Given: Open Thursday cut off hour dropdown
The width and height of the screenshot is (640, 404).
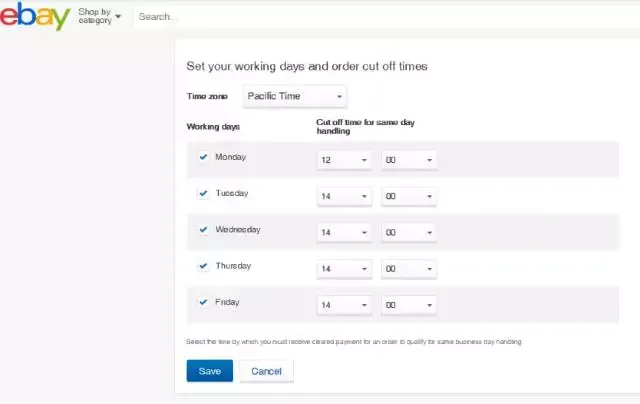Looking at the screenshot, I should pyautogui.click(x=344, y=269).
